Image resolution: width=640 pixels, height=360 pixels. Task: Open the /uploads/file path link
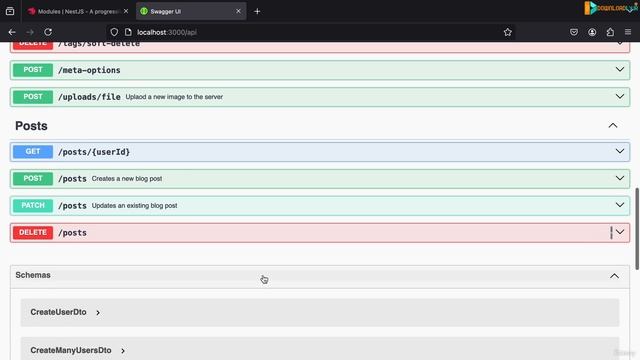89,97
